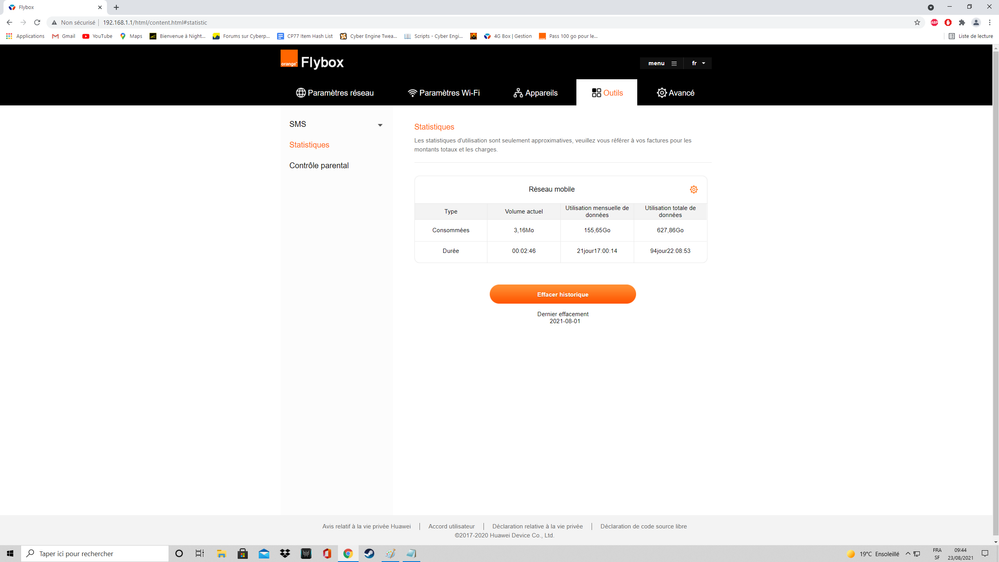Open the Extensions puzzle icon

click(962, 22)
